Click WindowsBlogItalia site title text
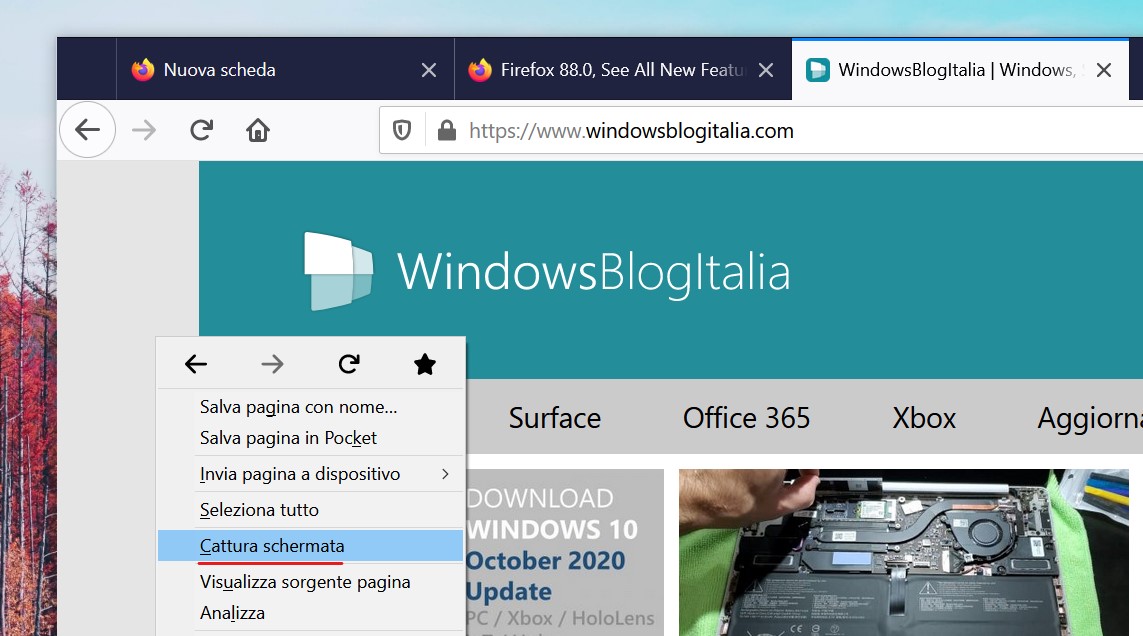This screenshot has width=1143, height=636. 593,272
